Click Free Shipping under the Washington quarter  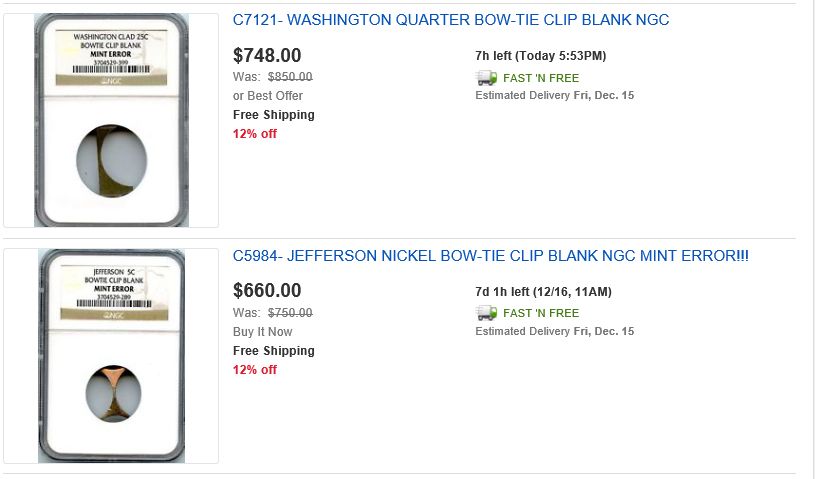(274, 115)
